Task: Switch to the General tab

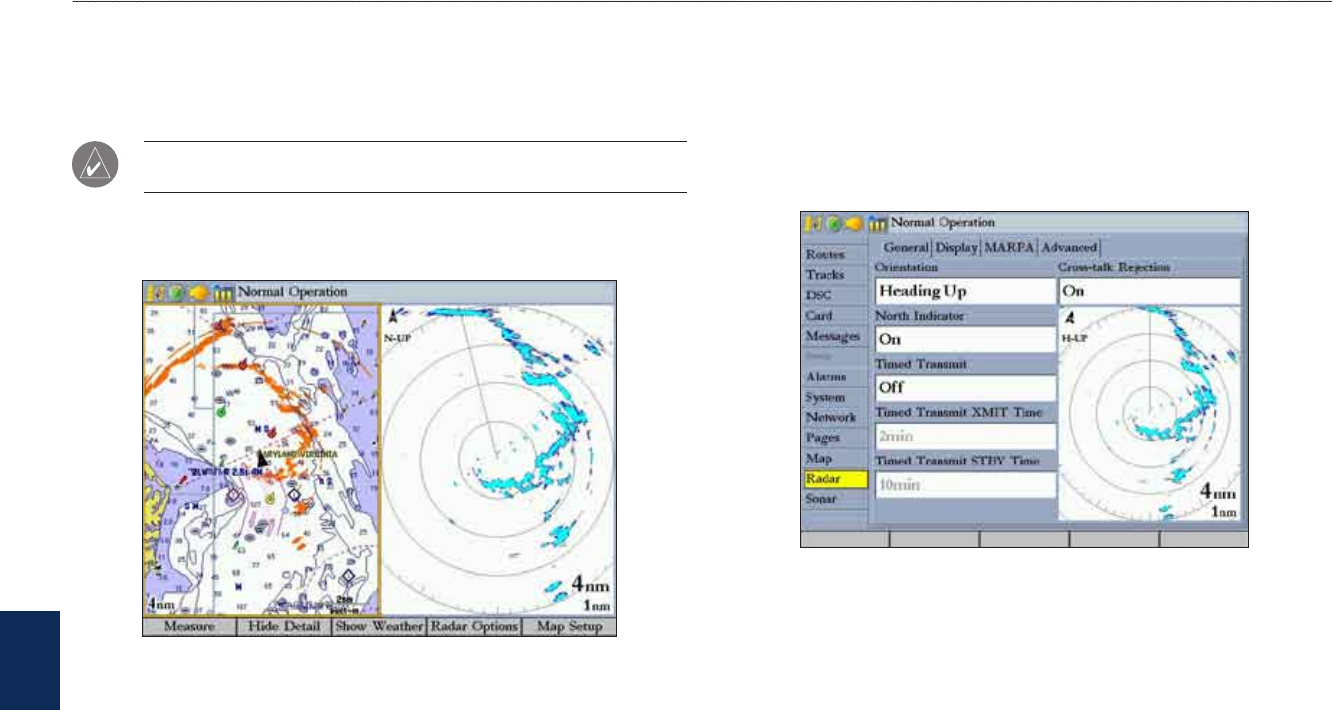Action: 906,247
